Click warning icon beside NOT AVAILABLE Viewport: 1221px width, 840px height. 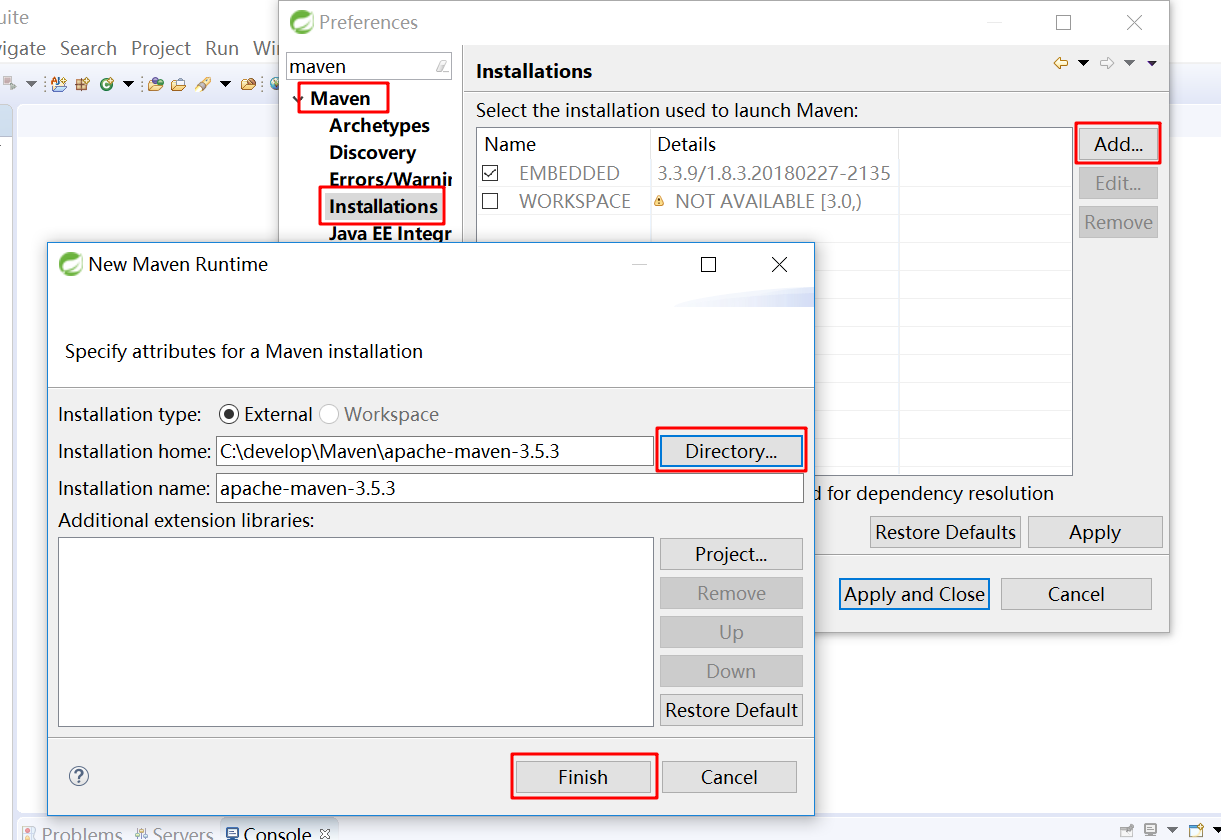coord(659,201)
